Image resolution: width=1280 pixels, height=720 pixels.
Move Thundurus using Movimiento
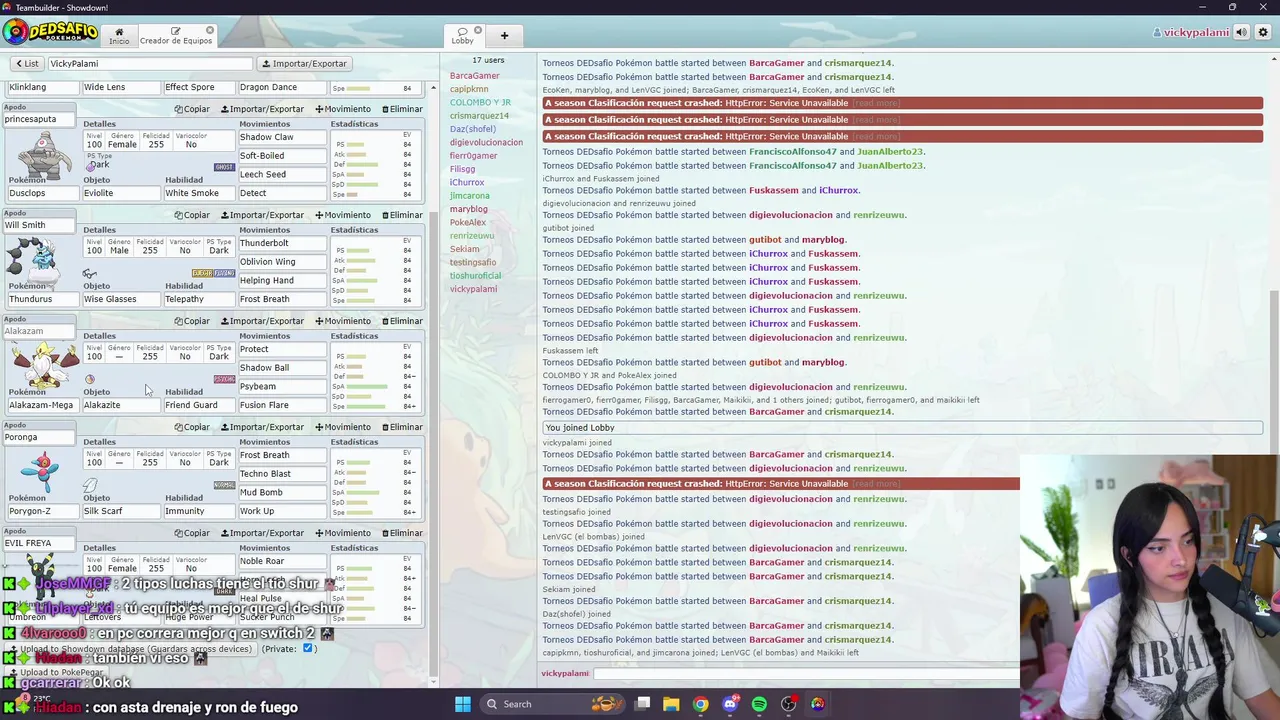click(x=342, y=215)
